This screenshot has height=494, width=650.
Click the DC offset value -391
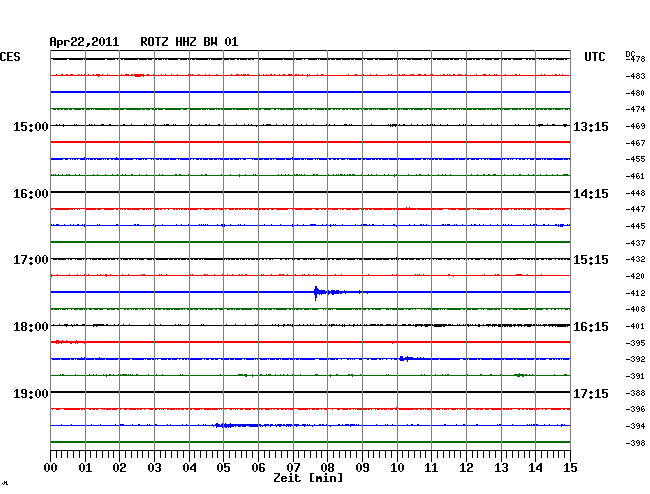click(635, 376)
